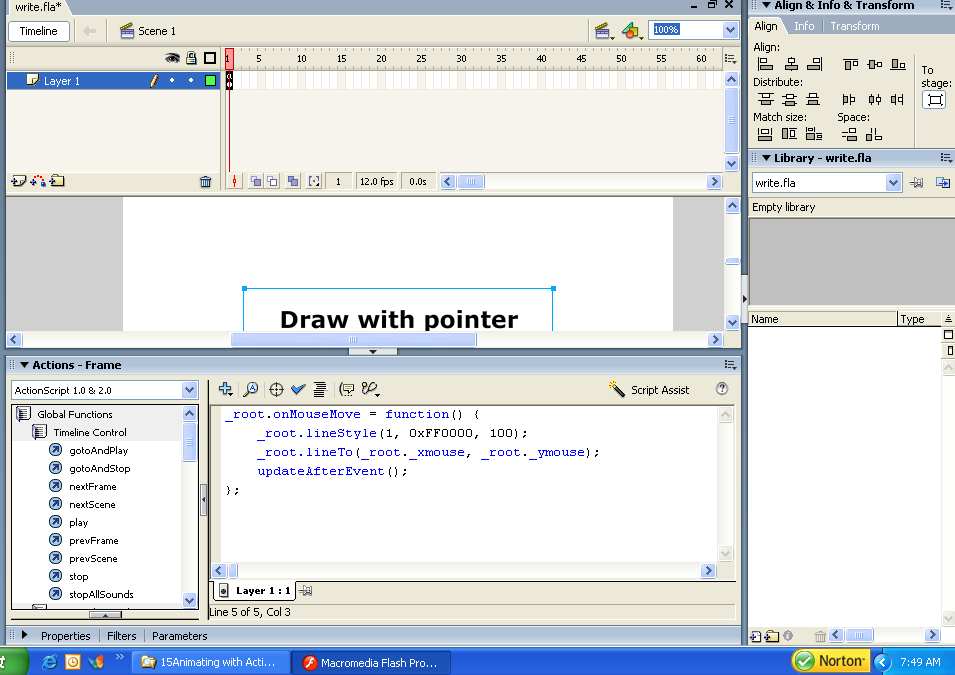The image size is (955, 675).
Task: Click frame 1 playhead marker in timeline ruler
Action: (x=229, y=58)
